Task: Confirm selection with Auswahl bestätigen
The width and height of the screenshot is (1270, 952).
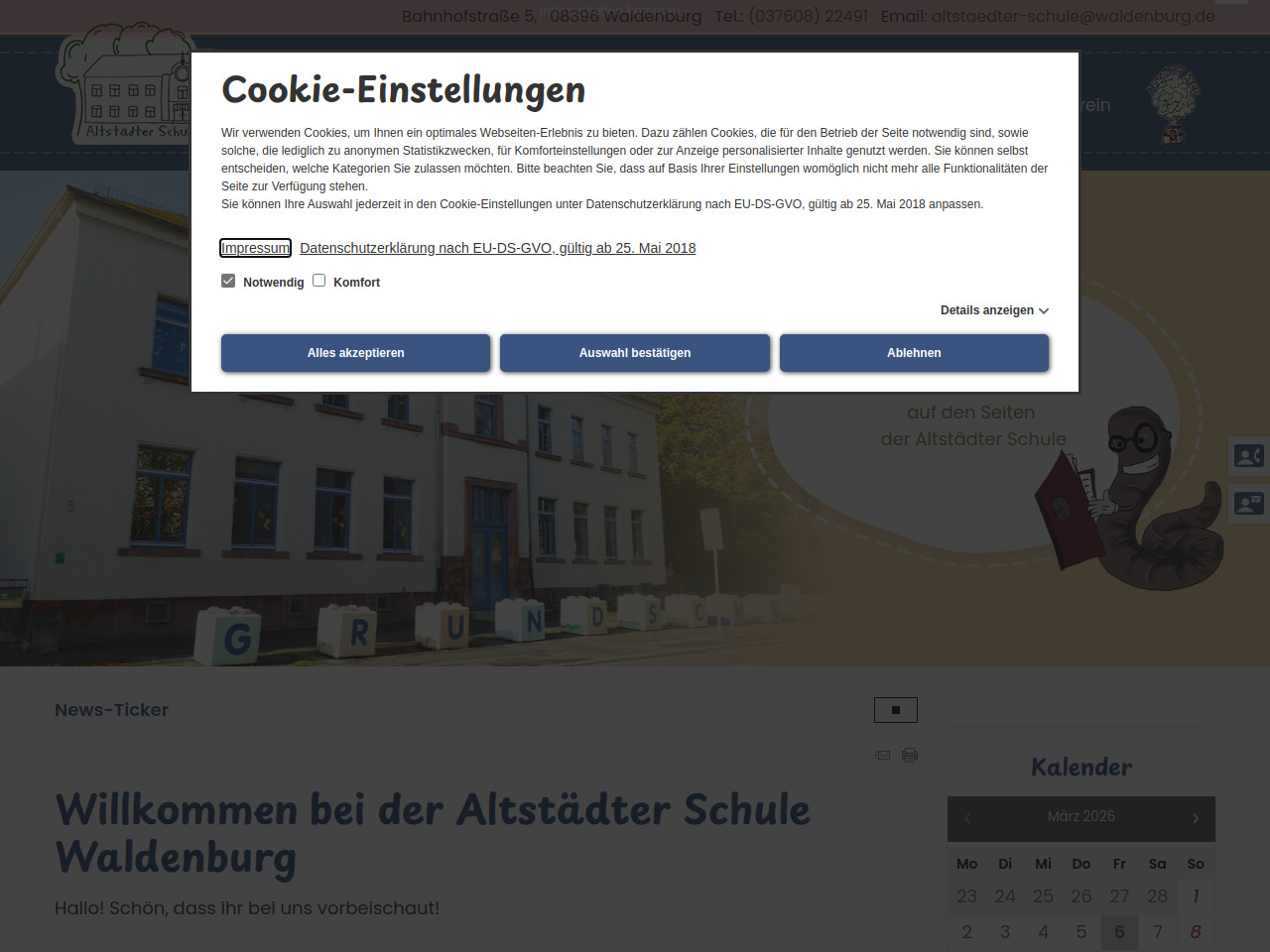Action: pos(635,353)
